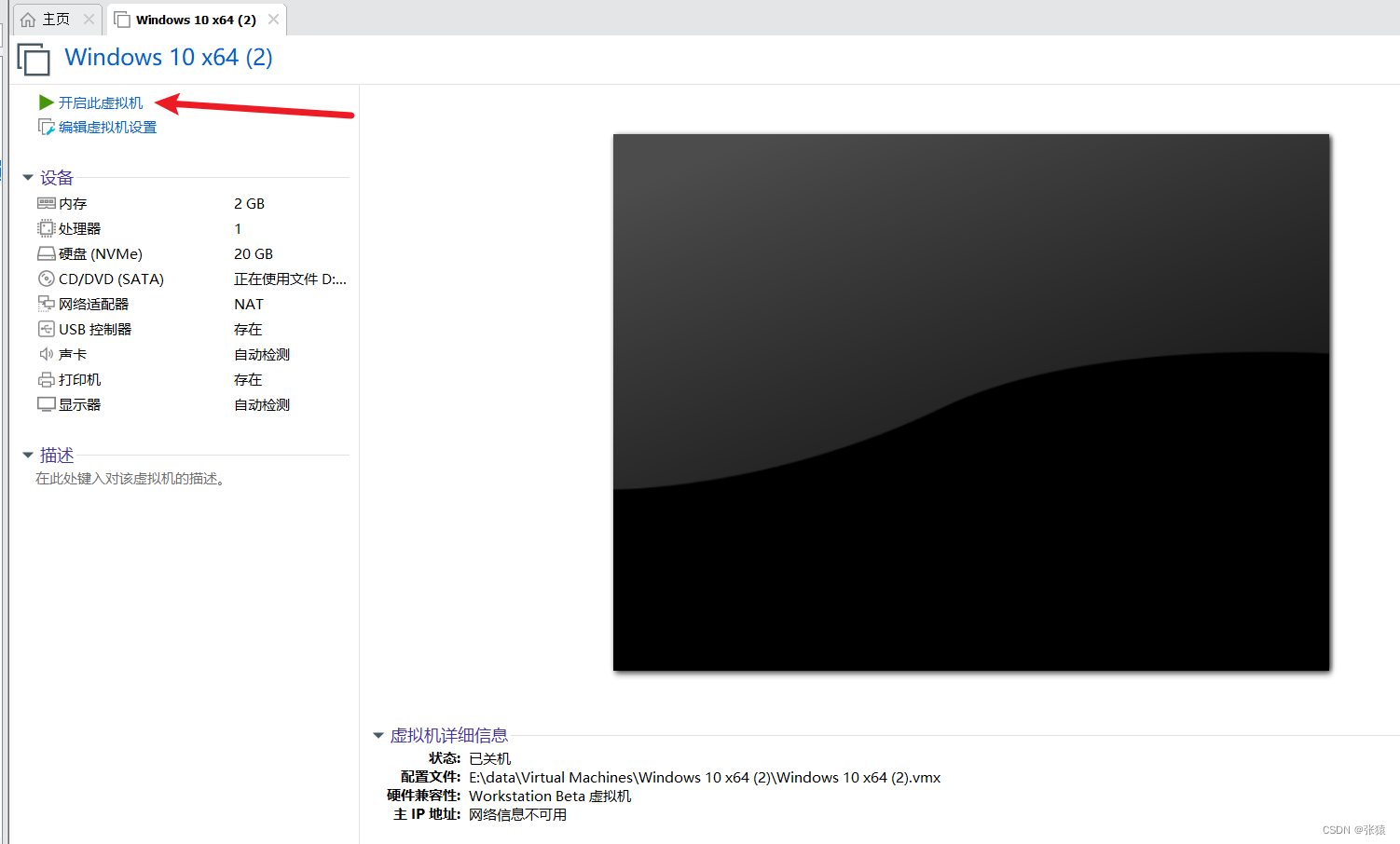Click the Windows 10 x64 (2) page title
The height and width of the screenshot is (844, 1400).
click(169, 58)
